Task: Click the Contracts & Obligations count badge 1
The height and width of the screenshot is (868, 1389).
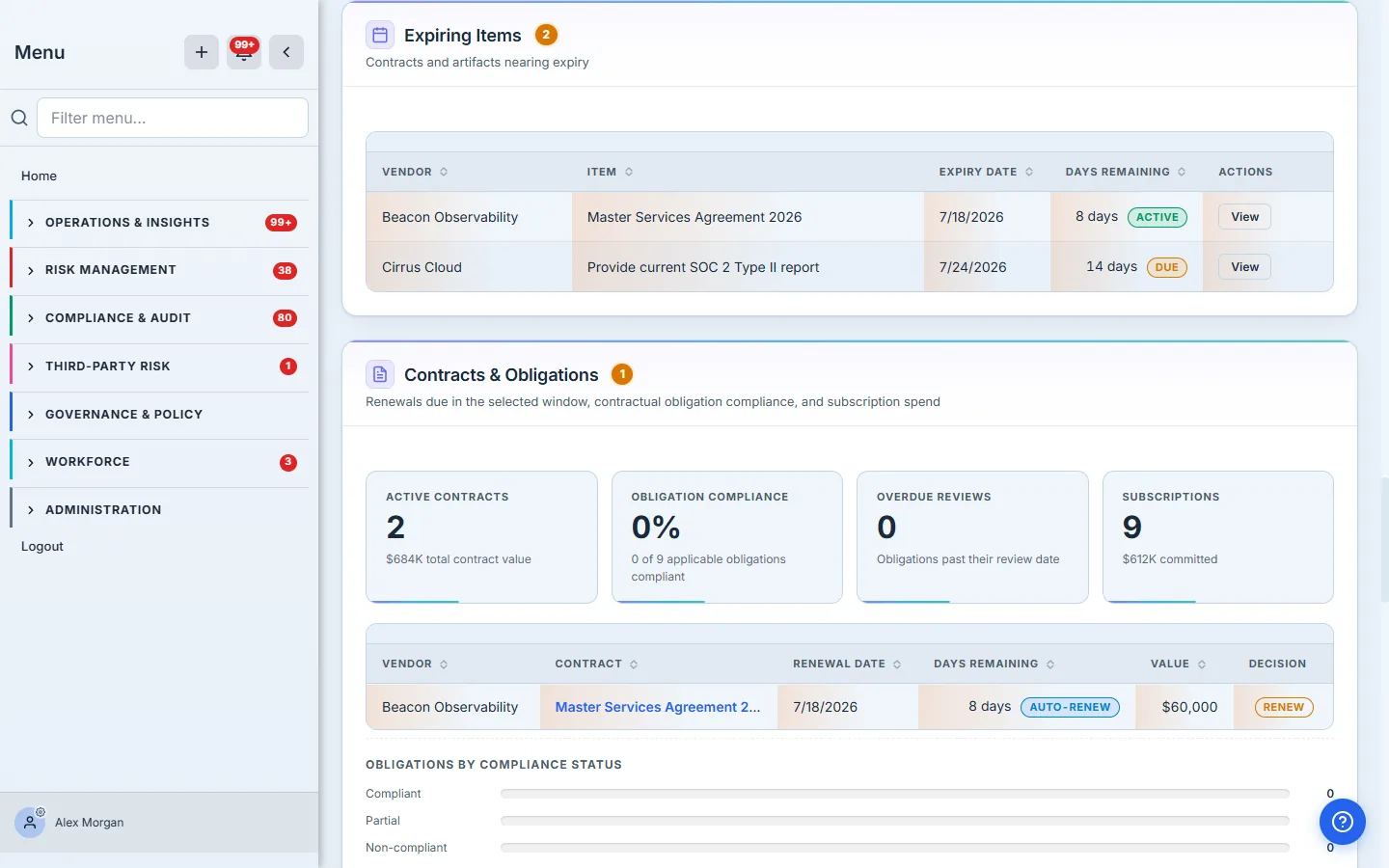Action: point(622,374)
